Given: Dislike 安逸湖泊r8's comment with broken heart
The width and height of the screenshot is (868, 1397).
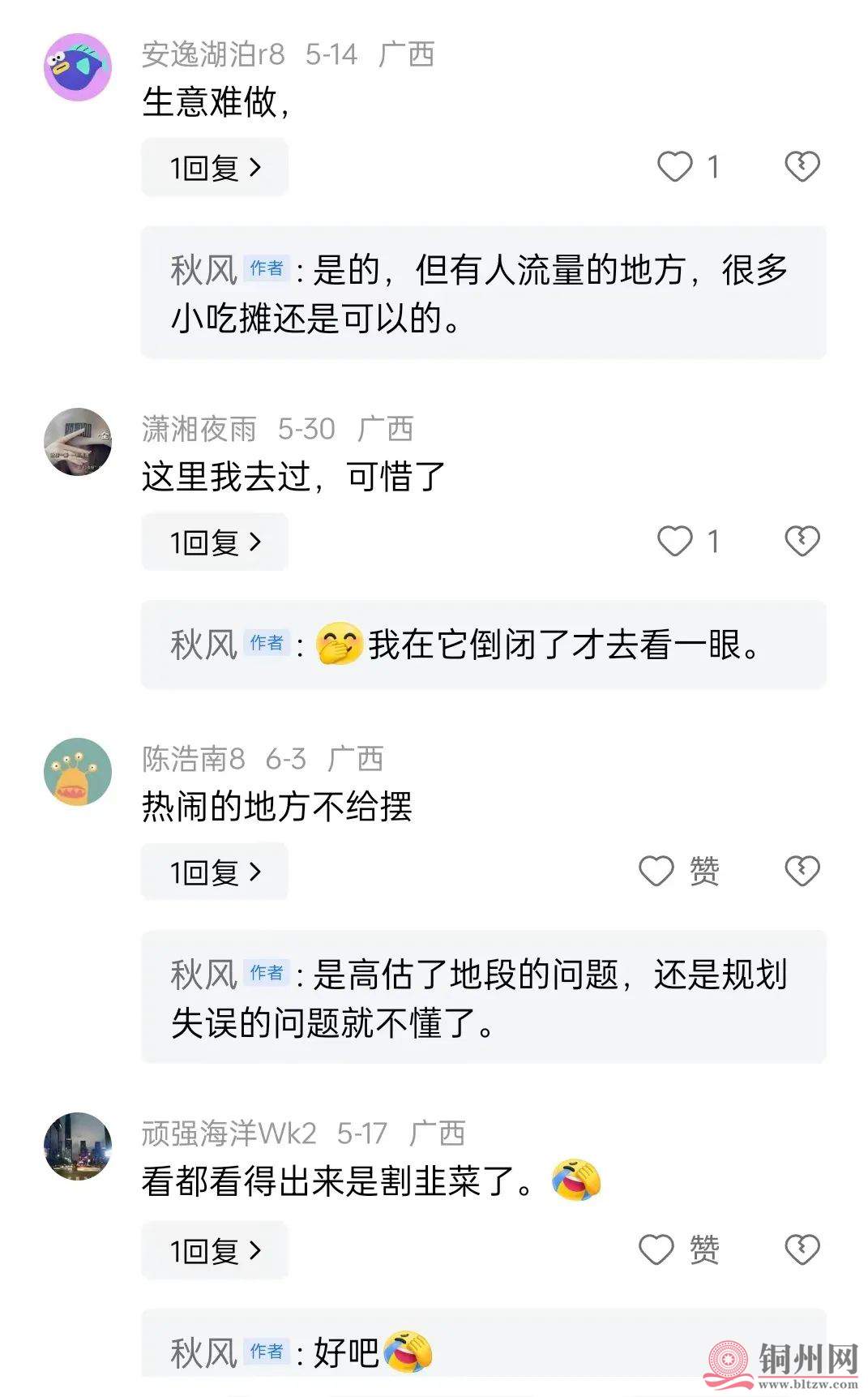Looking at the screenshot, I should tap(802, 167).
